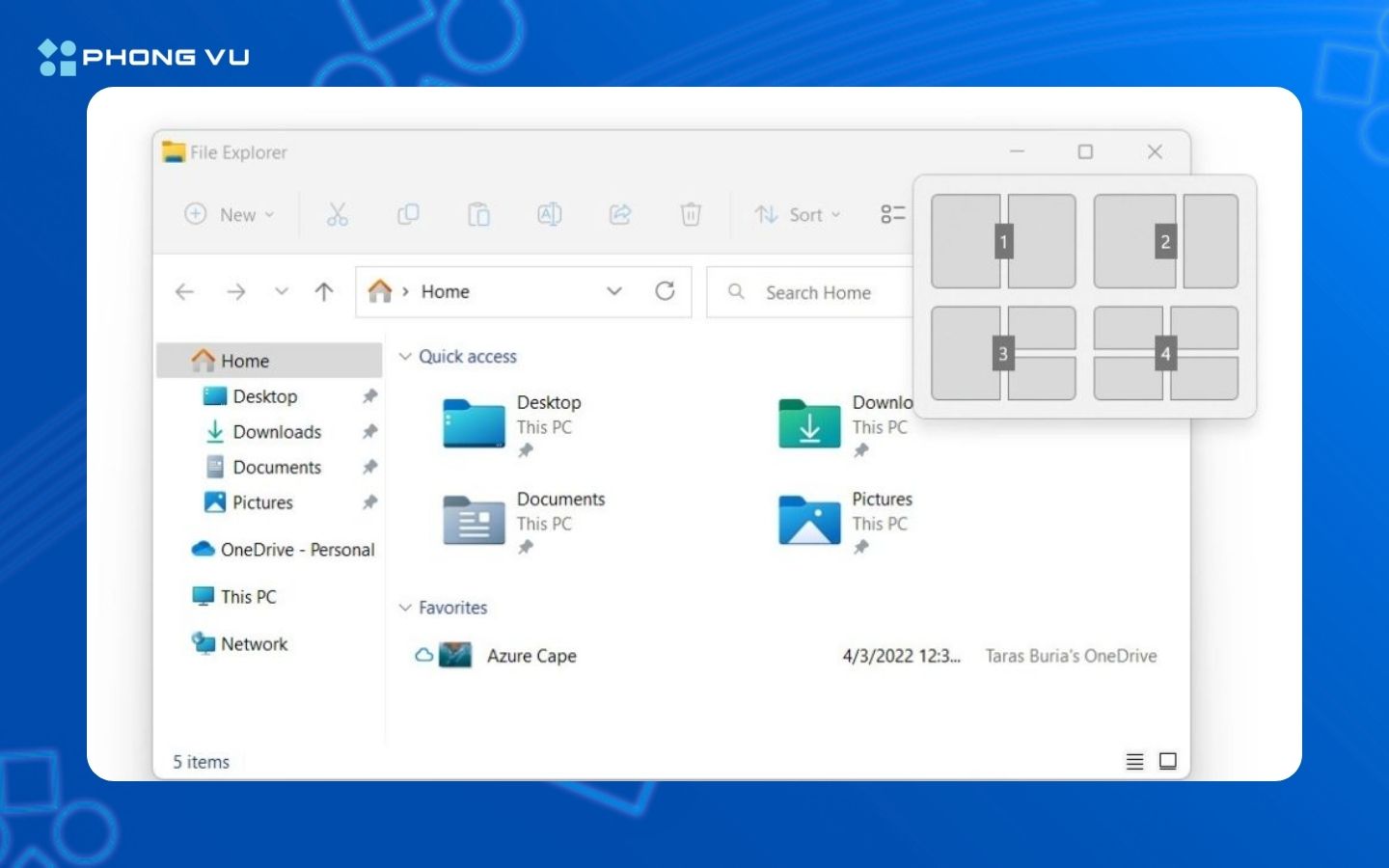Click the Rename icon in toolbar

[549, 214]
